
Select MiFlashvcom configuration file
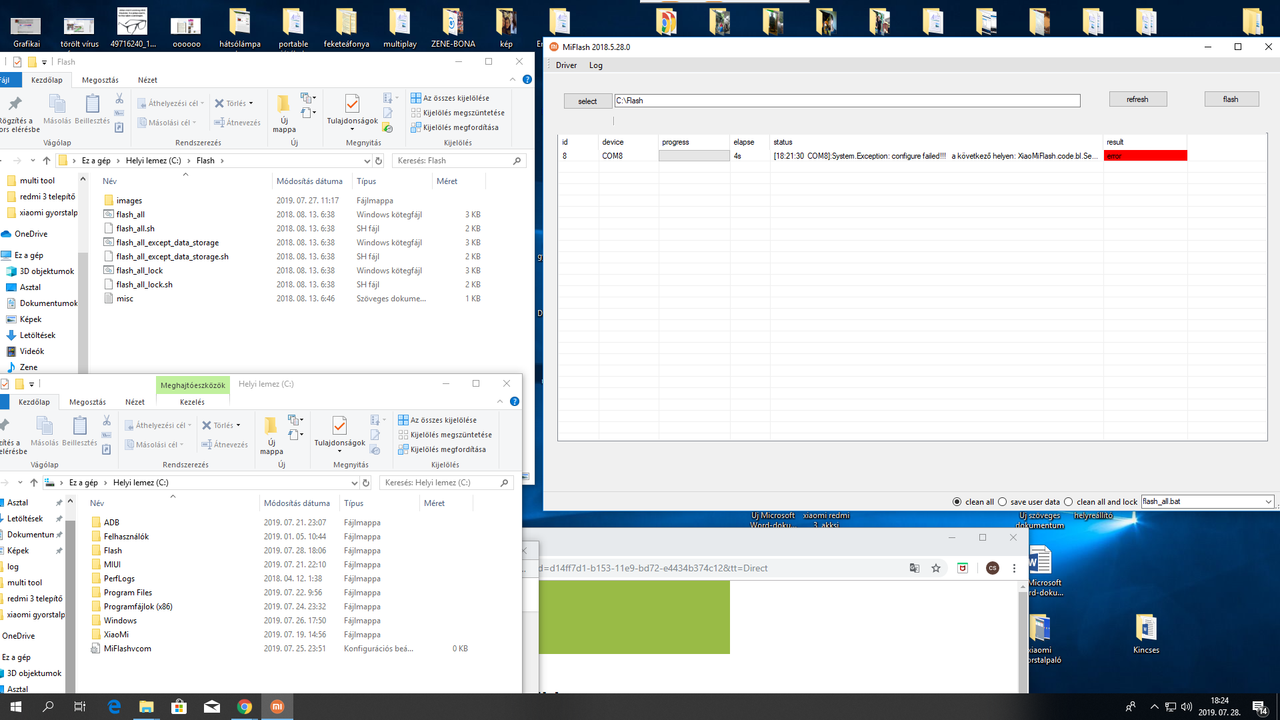click(x=127, y=649)
